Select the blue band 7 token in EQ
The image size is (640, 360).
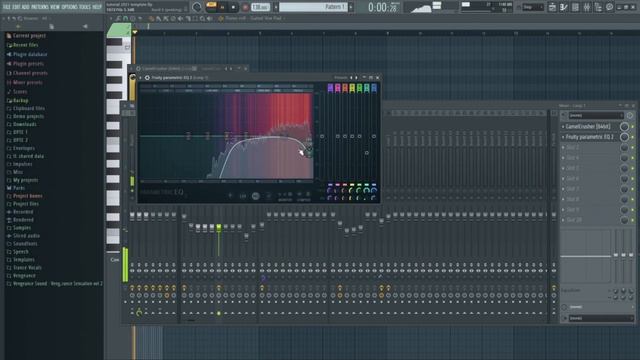click(374, 88)
